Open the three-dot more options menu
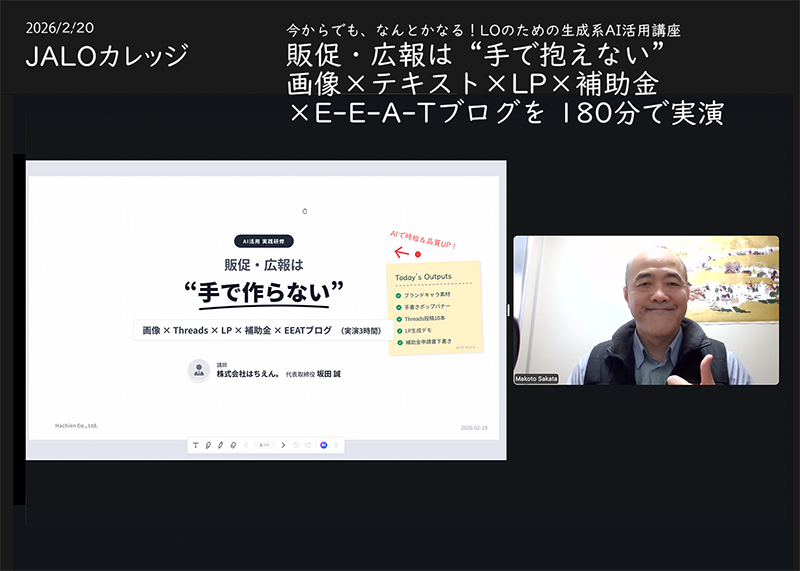Image resolution: width=800 pixels, height=571 pixels. [x=336, y=445]
